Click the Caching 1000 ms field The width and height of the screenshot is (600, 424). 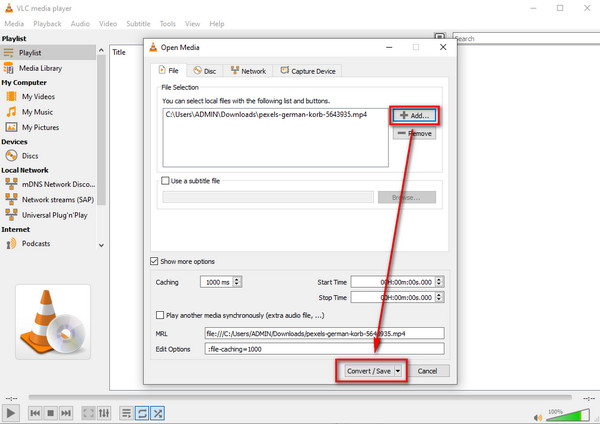tap(217, 282)
